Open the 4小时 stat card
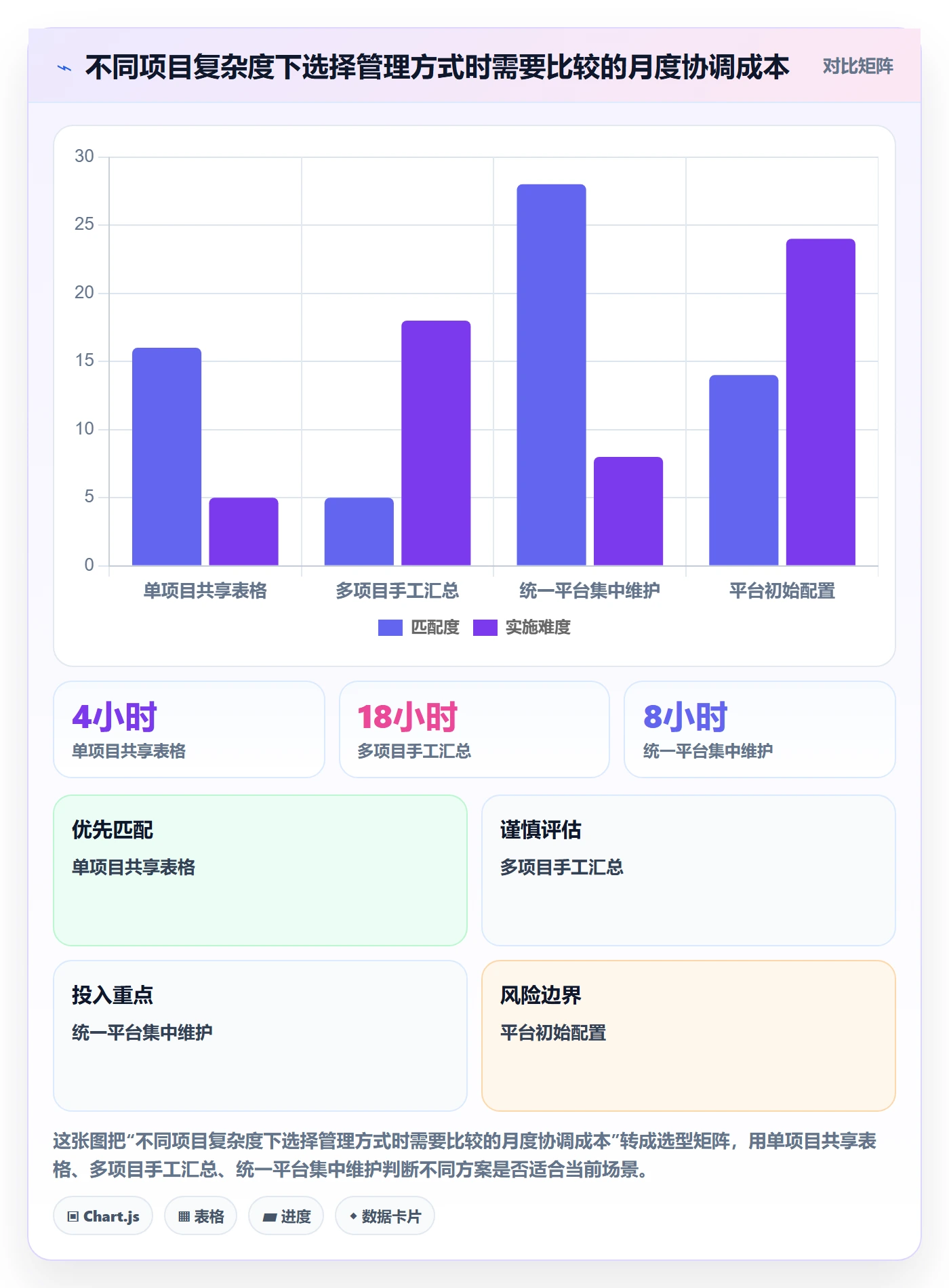Image resolution: width=949 pixels, height=1288 pixels. (x=189, y=729)
